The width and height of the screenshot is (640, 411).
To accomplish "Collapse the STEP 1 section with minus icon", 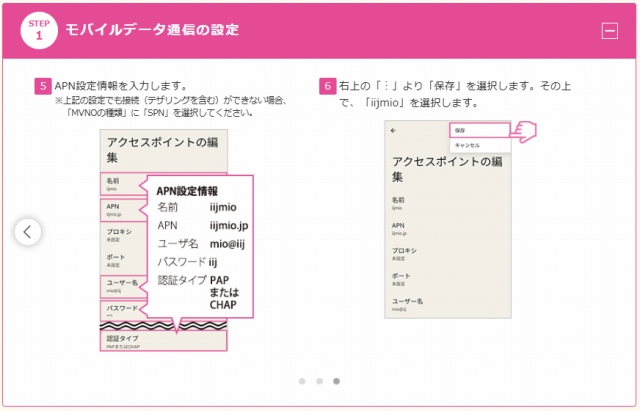I will click(609, 31).
